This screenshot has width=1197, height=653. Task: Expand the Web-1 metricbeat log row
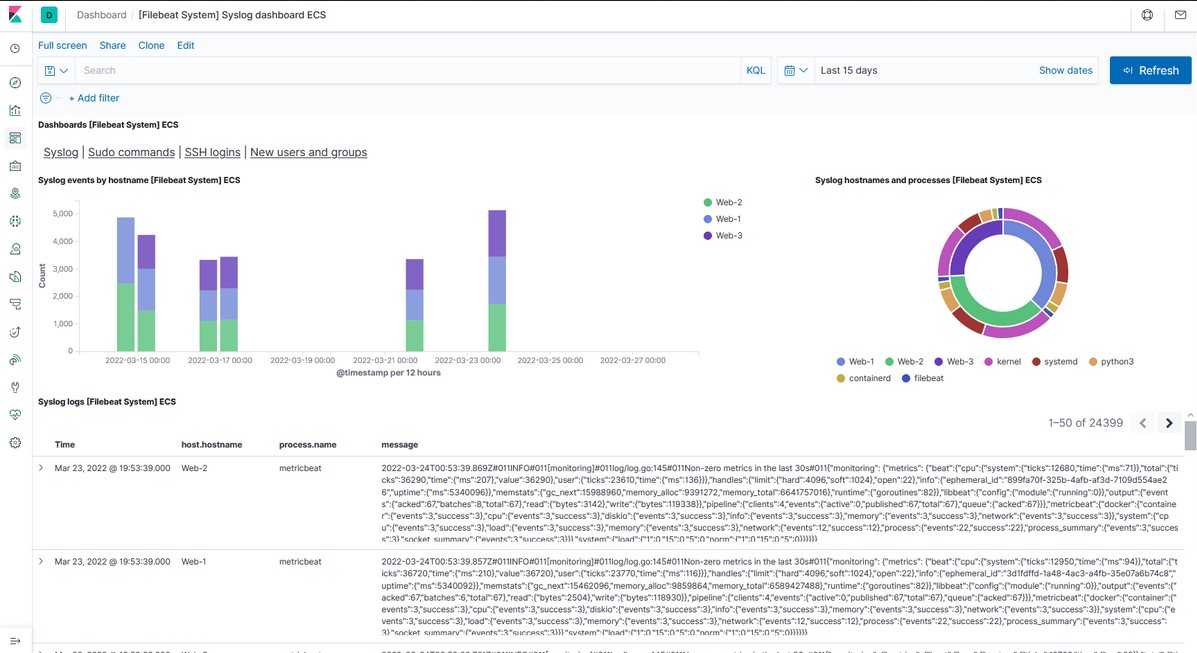click(x=41, y=561)
